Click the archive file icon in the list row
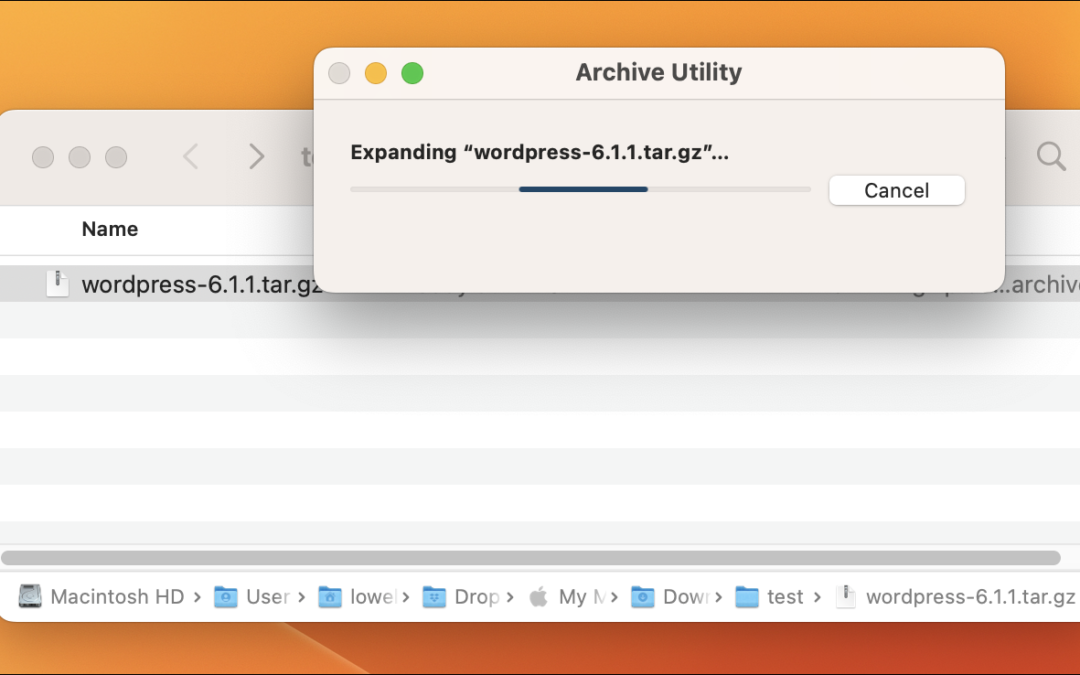Viewport: 1080px width, 675px height. (57, 283)
